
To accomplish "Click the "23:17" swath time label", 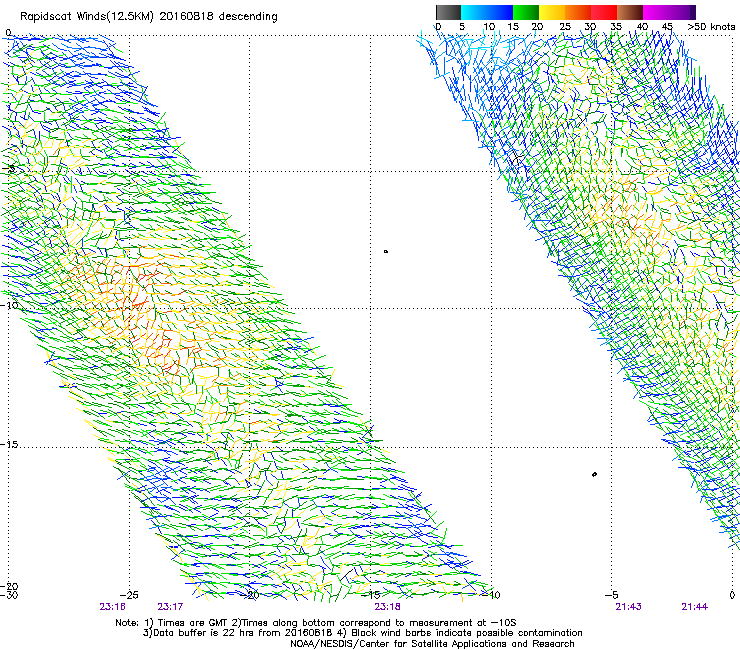I will (170, 607).
